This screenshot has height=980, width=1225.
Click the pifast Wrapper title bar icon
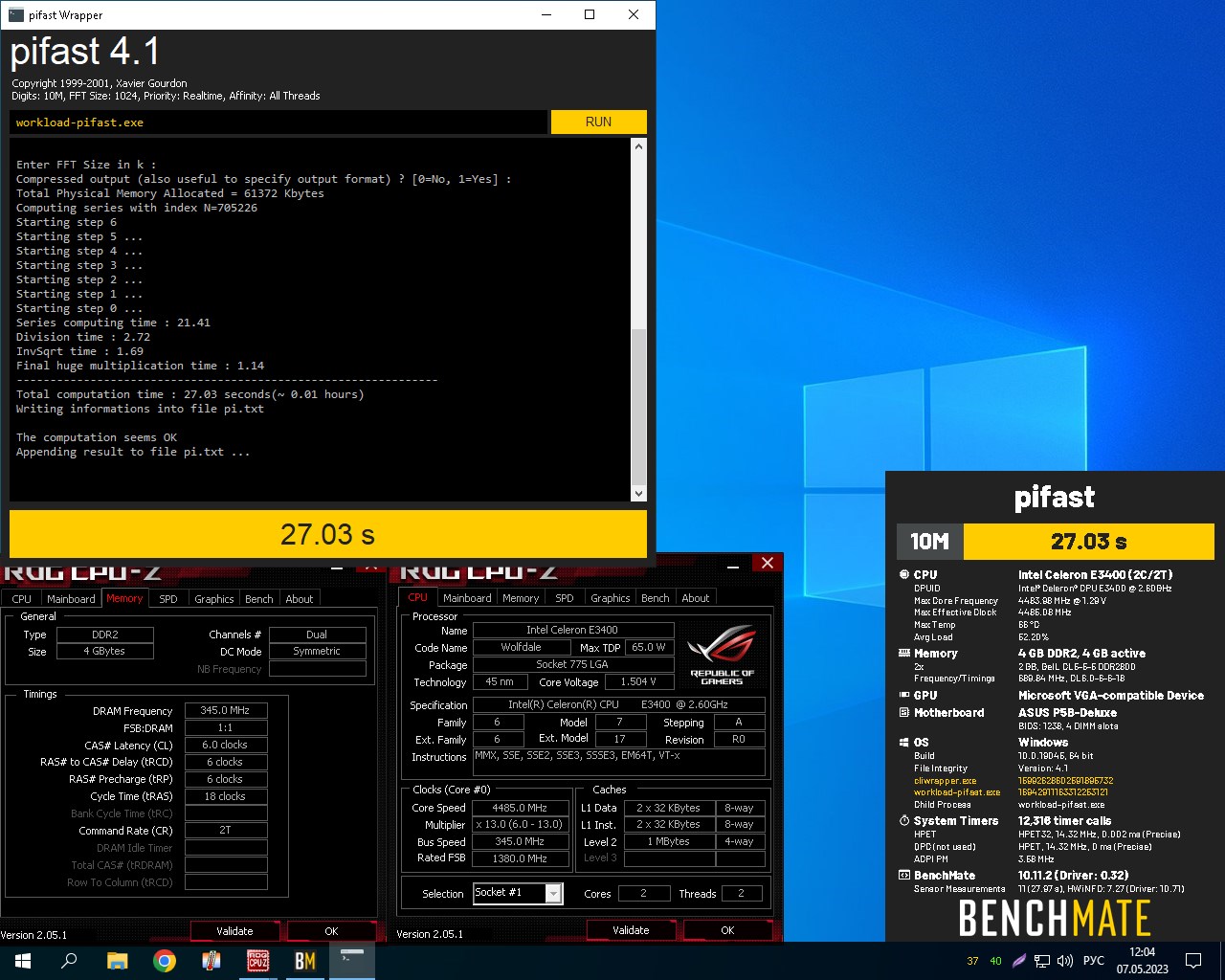coord(15,14)
